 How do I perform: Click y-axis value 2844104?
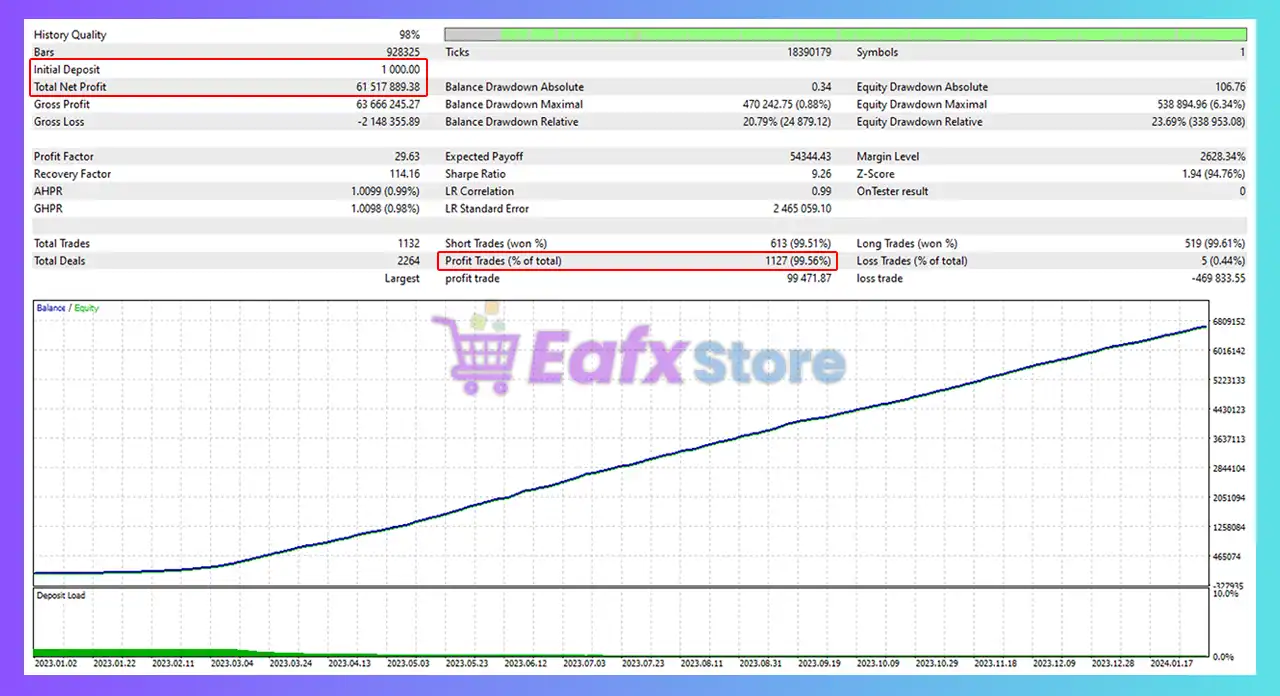tap(1228, 468)
